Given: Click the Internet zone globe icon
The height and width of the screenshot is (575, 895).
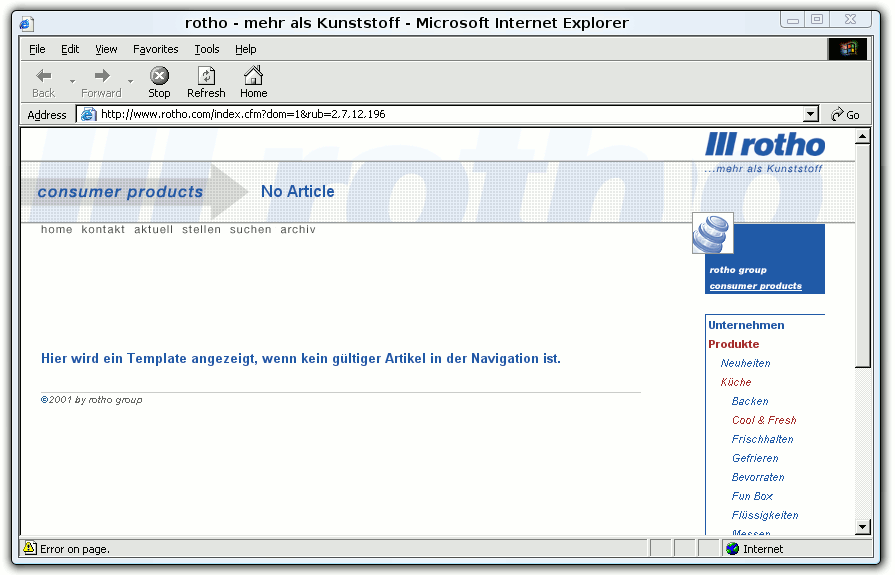Looking at the screenshot, I should point(732,549).
